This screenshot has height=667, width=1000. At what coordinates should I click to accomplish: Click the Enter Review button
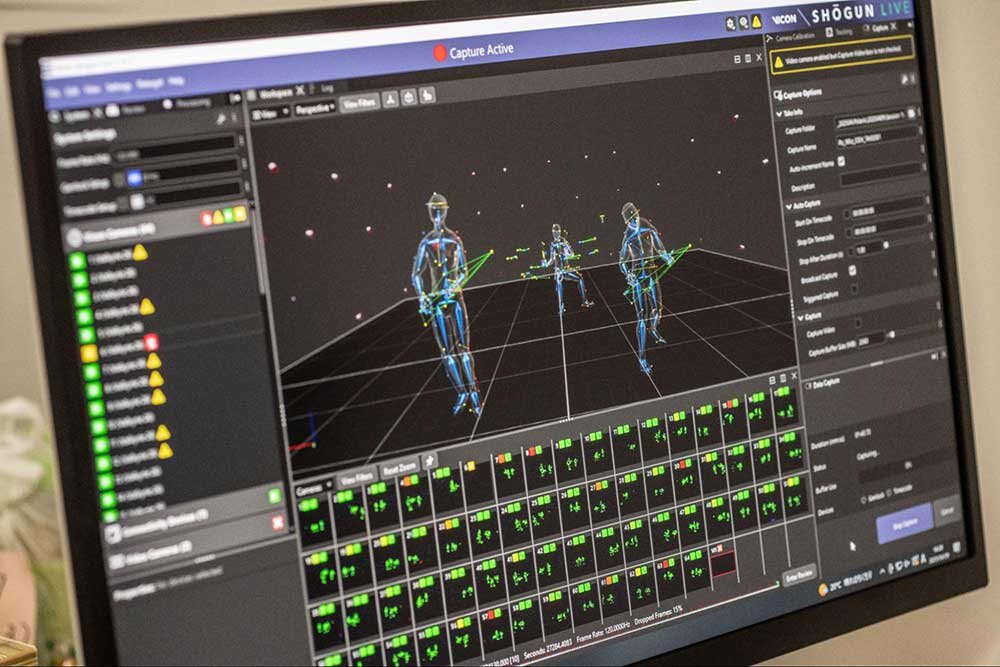click(x=799, y=575)
